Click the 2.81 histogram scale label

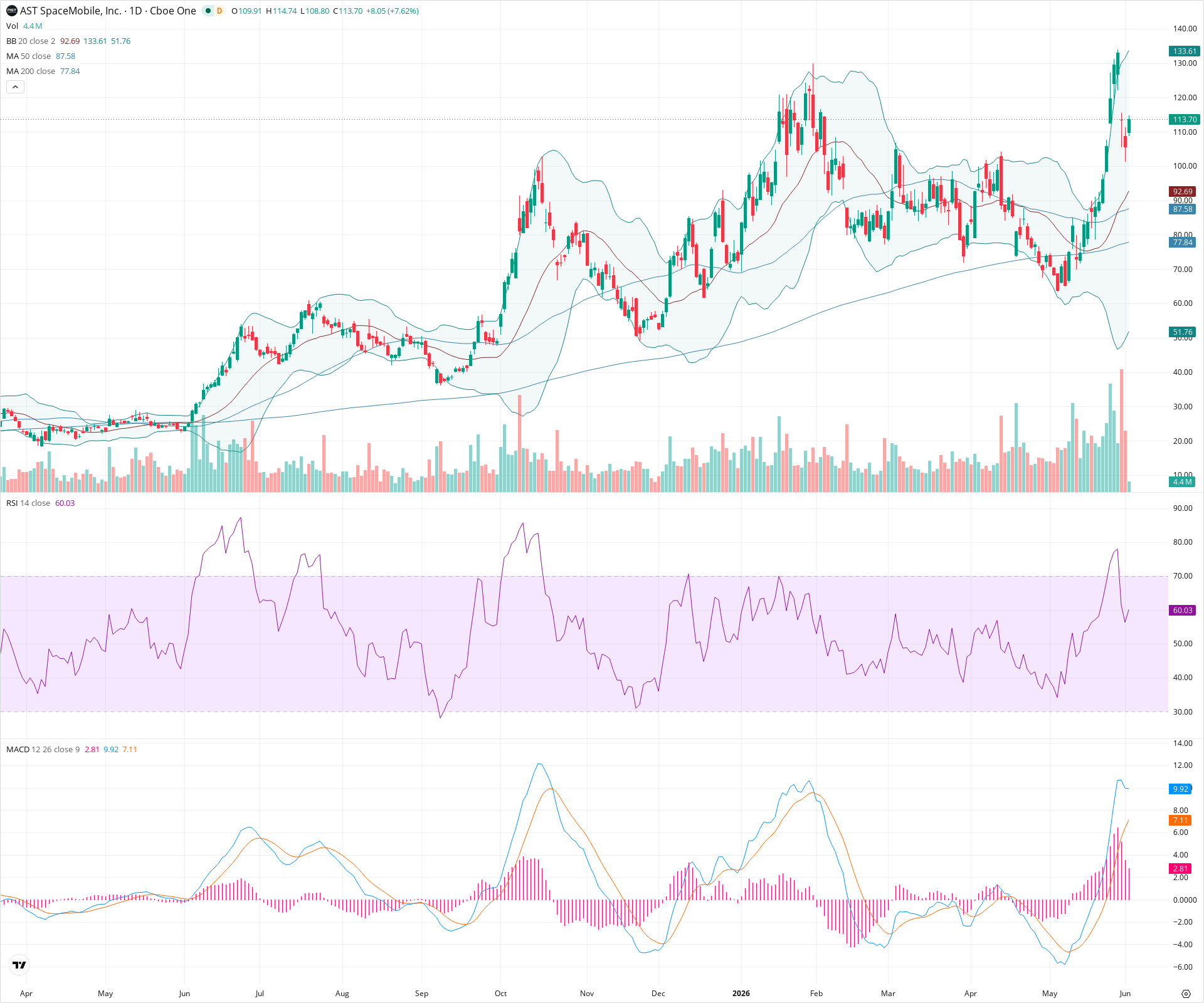pyautogui.click(x=1181, y=868)
